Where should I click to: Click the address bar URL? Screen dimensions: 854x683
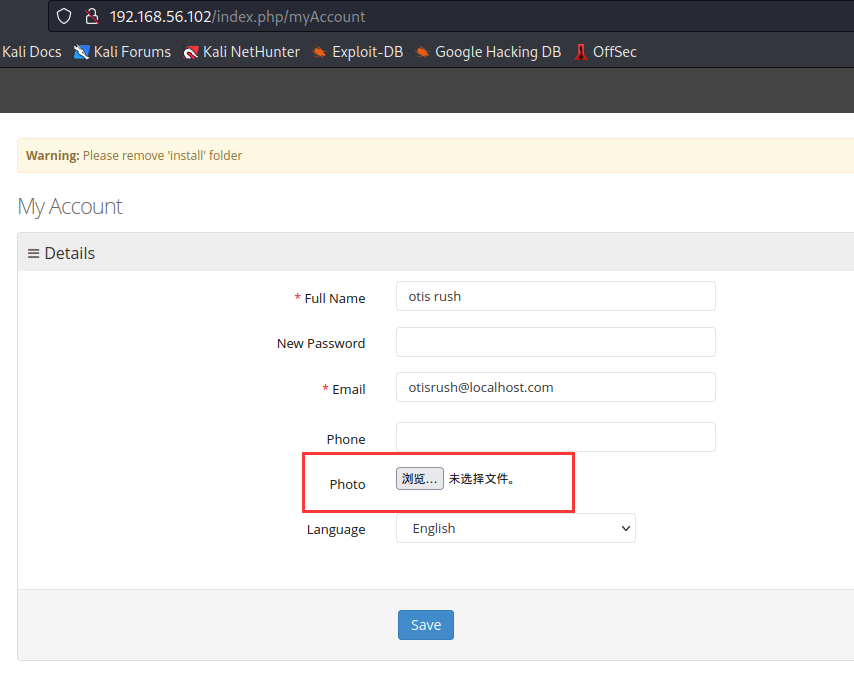click(237, 16)
